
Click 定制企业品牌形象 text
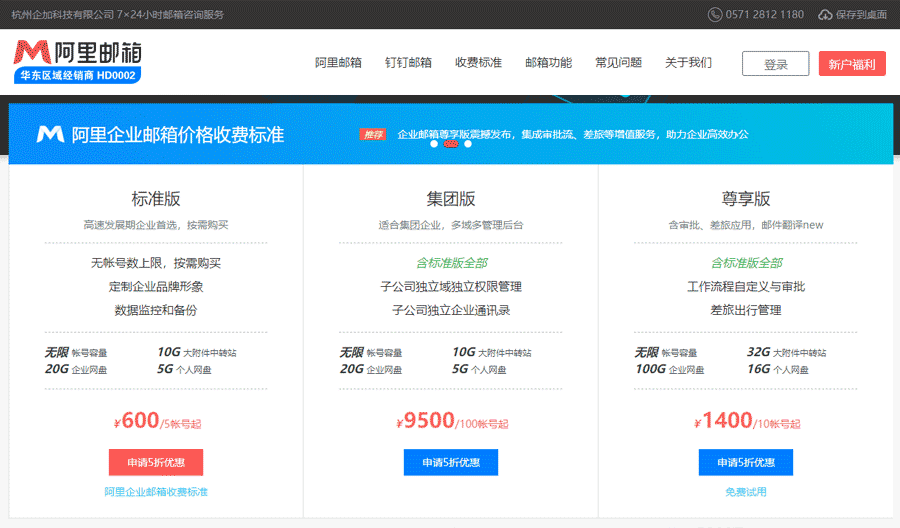click(x=156, y=286)
